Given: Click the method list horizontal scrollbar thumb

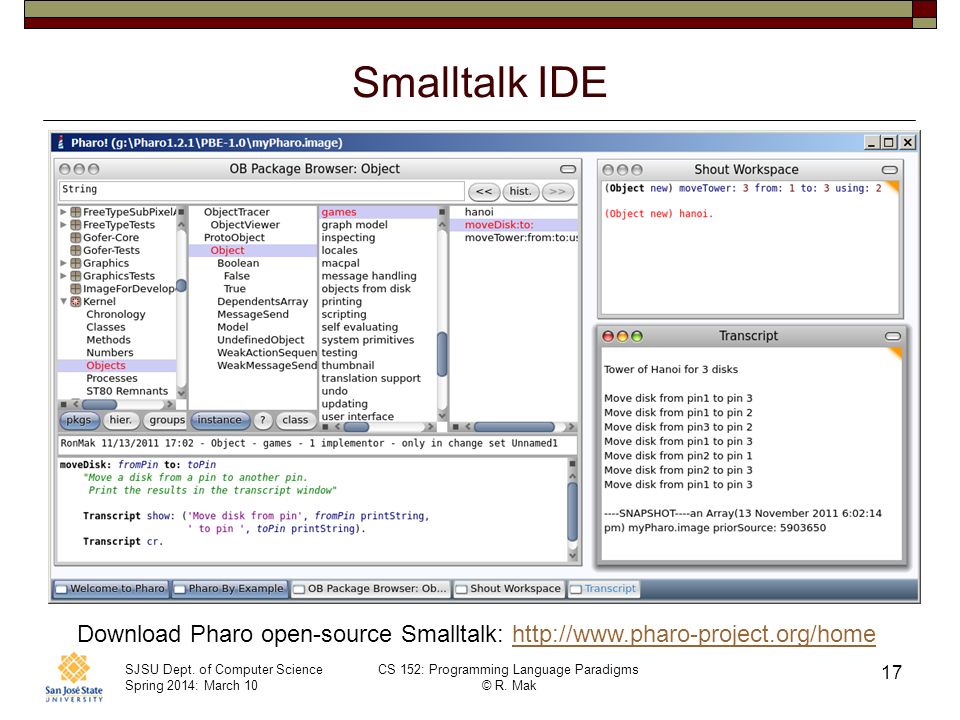Looking at the screenshot, I should click(514, 427).
